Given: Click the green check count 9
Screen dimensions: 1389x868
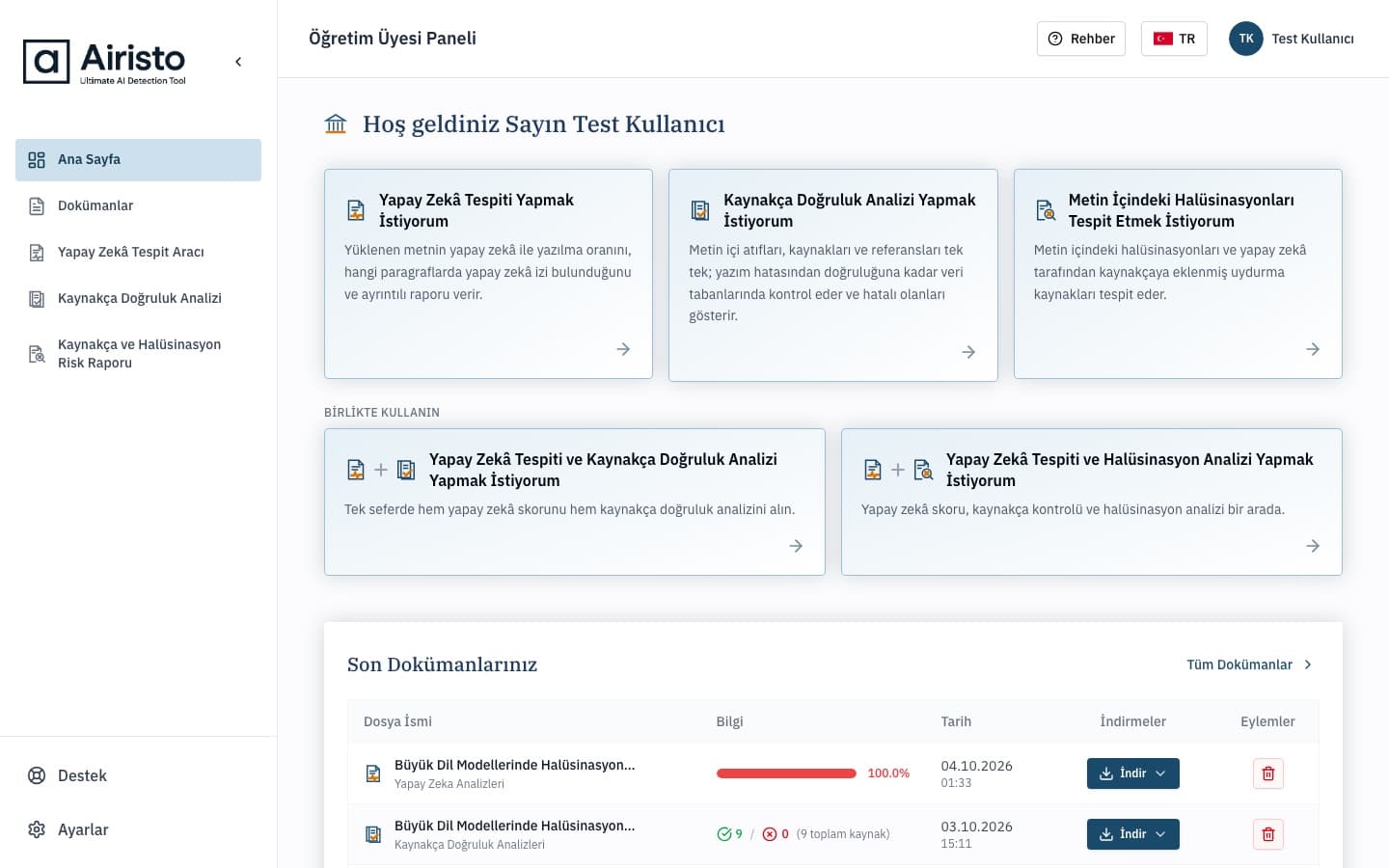Looking at the screenshot, I should coord(730,834).
